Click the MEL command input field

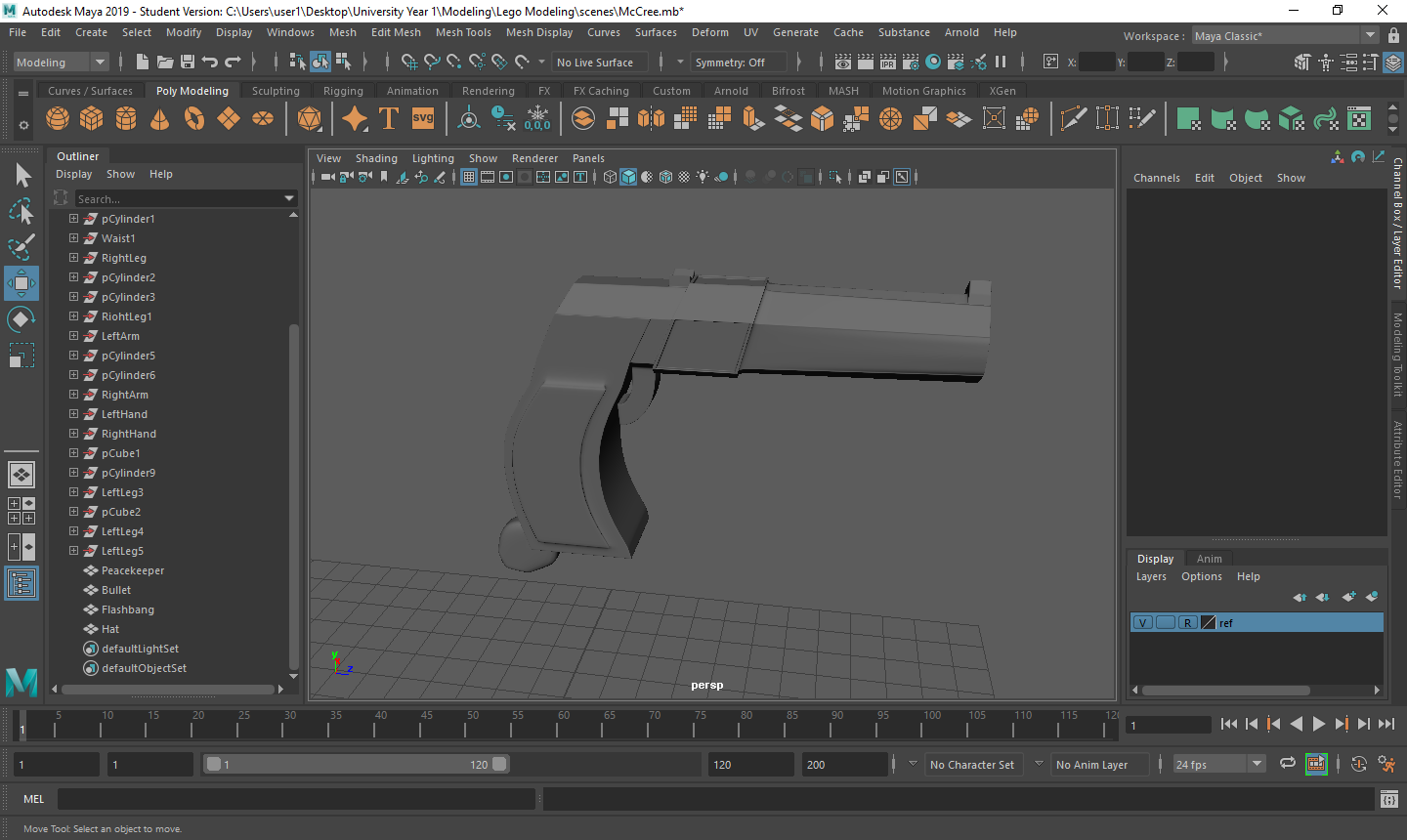(x=295, y=799)
